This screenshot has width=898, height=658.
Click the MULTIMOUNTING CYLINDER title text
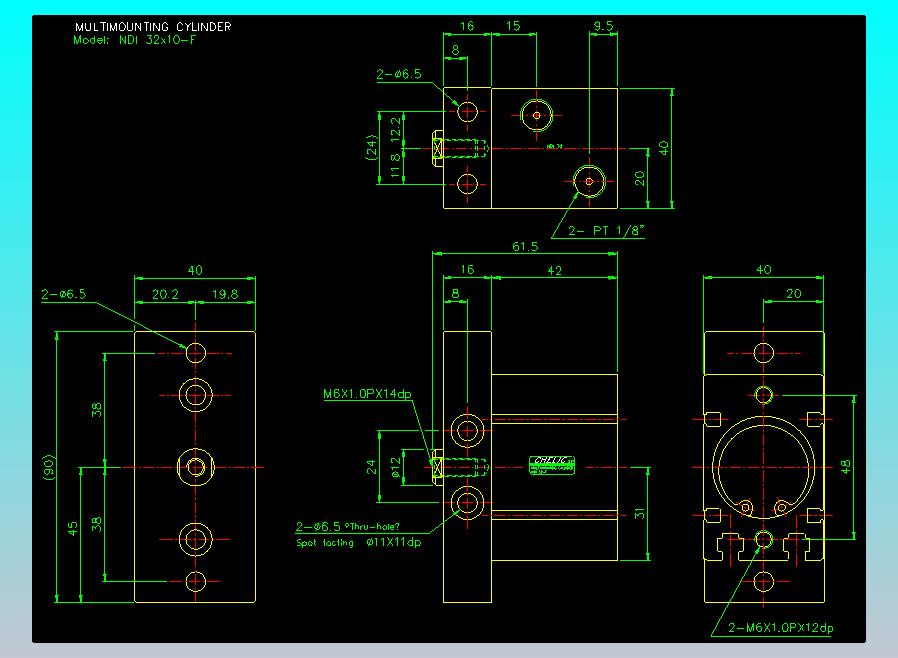(x=152, y=27)
